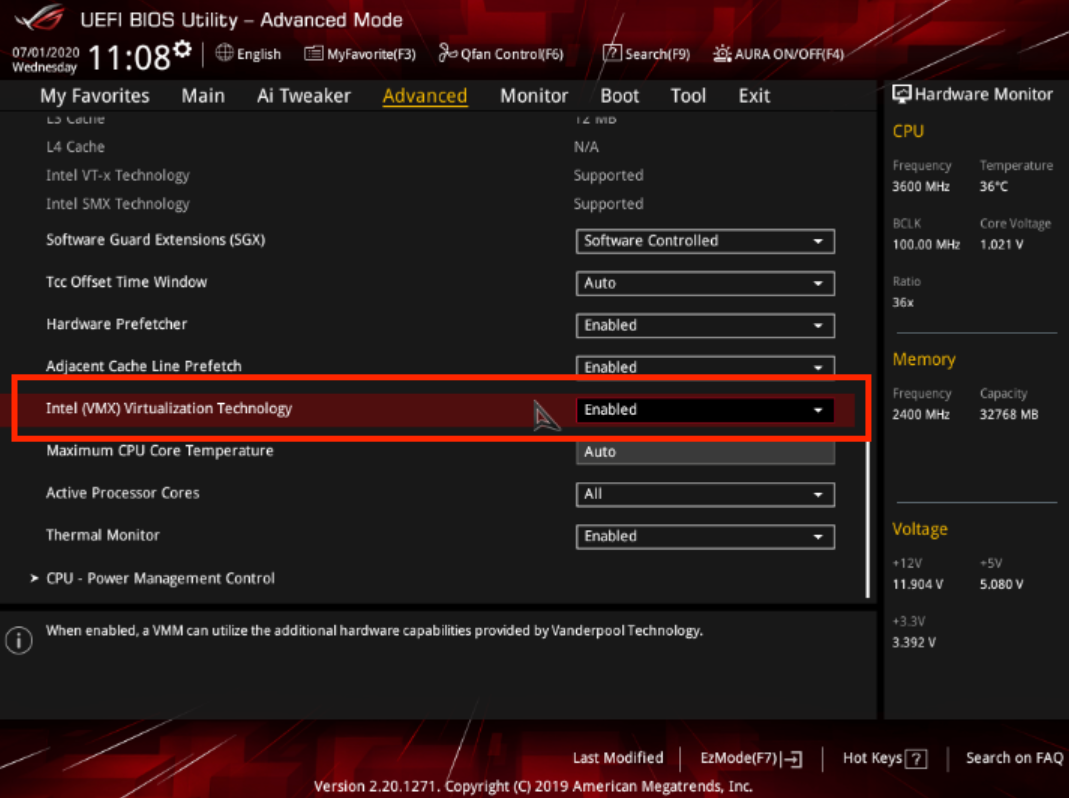The height and width of the screenshot is (798, 1069).
Task: Click the Qfan Control fan icon
Action: [x=447, y=53]
